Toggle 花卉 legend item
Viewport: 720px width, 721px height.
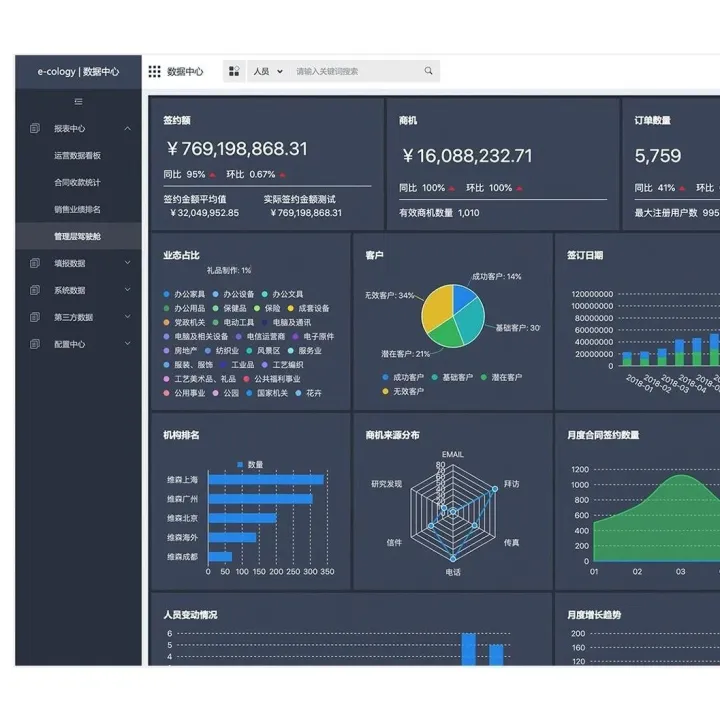coord(309,393)
